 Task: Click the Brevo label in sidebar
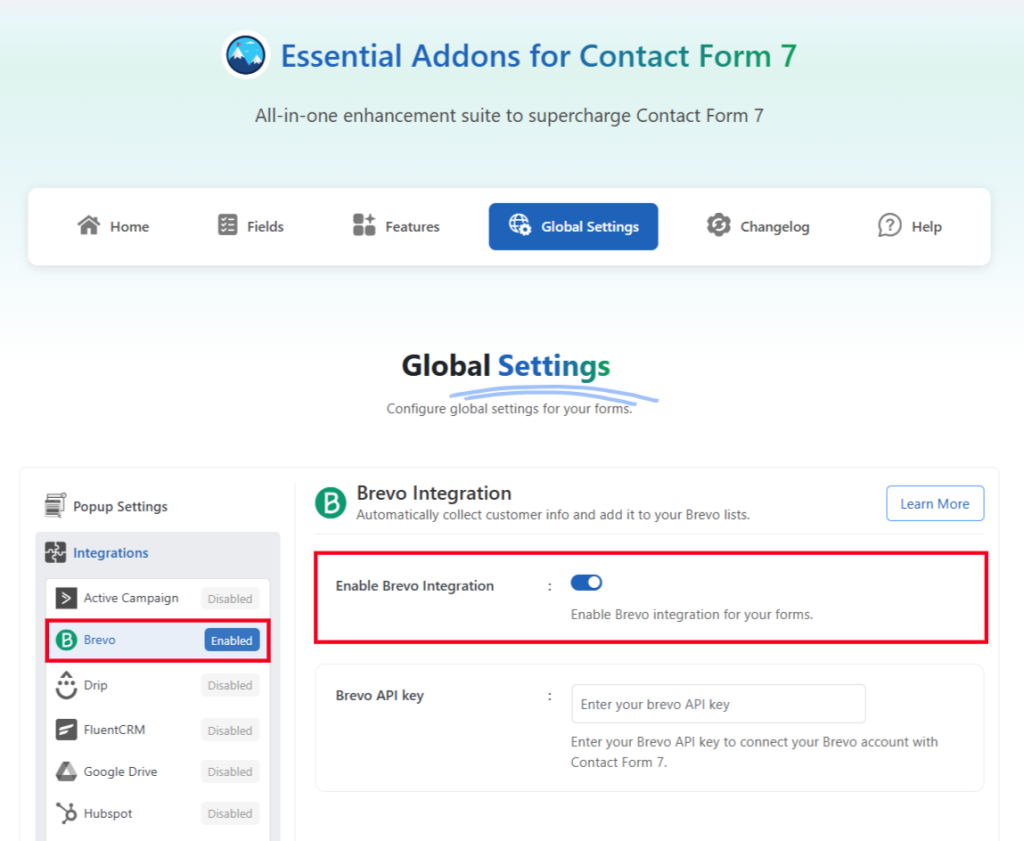coord(99,640)
